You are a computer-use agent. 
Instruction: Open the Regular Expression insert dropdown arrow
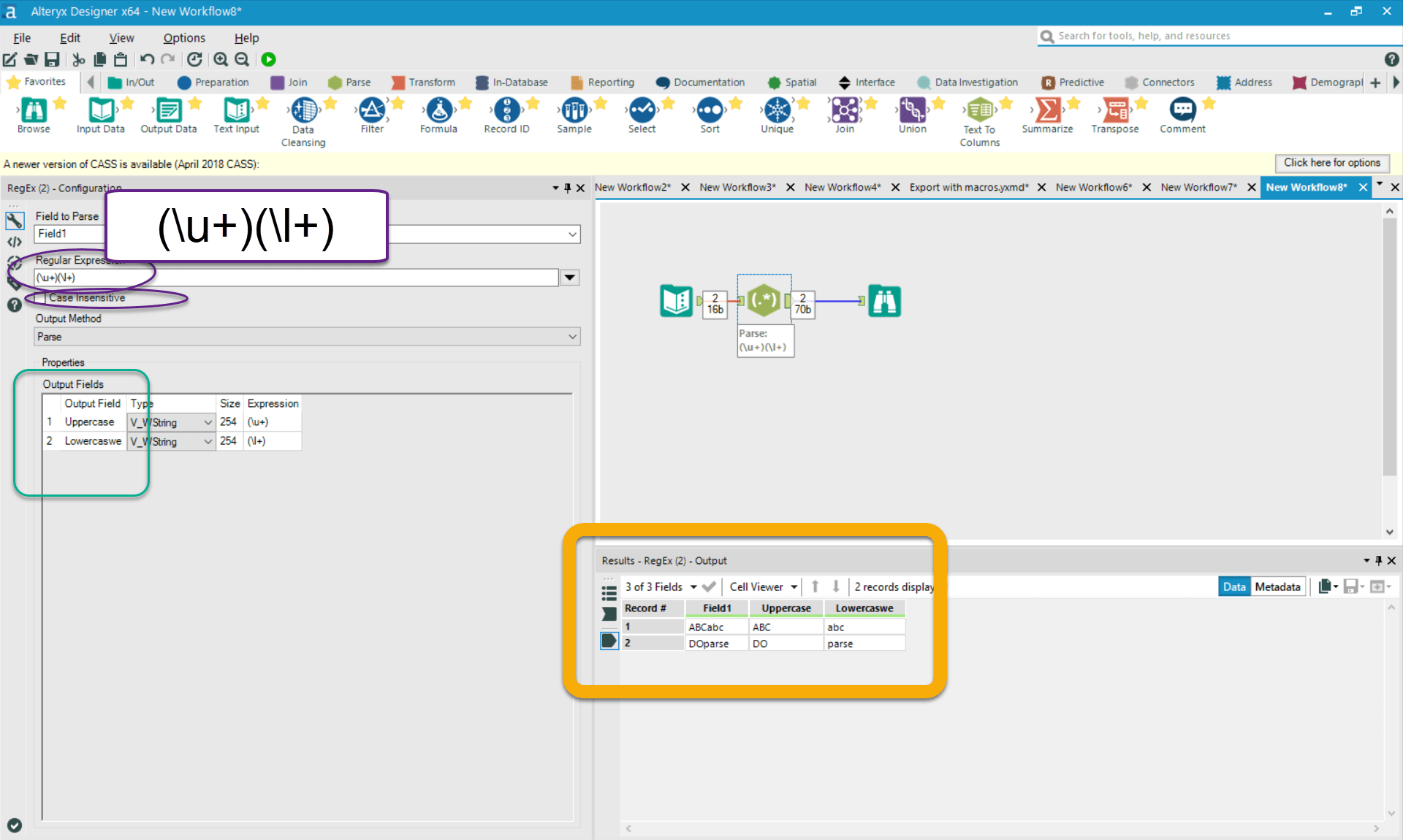570,278
